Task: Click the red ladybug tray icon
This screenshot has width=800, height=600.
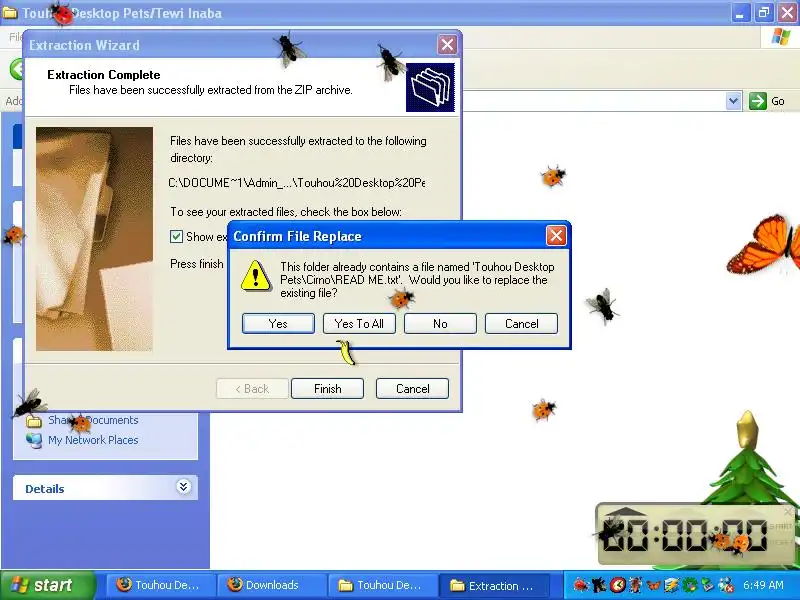Action: [x=581, y=585]
